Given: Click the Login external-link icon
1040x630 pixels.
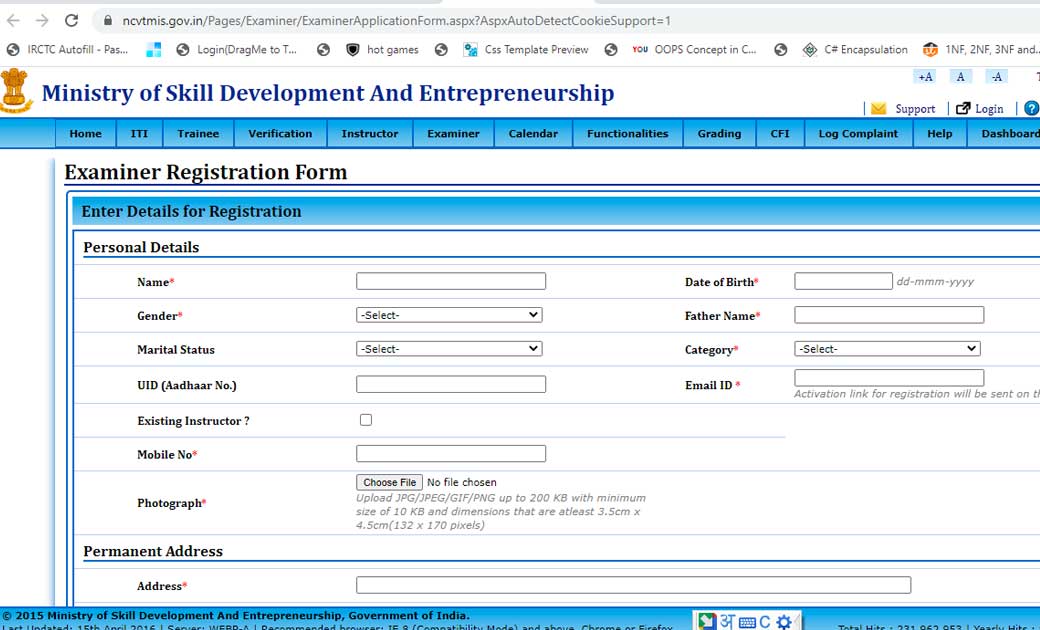Looking at the screenshot, I should click(x=963, y=108).
